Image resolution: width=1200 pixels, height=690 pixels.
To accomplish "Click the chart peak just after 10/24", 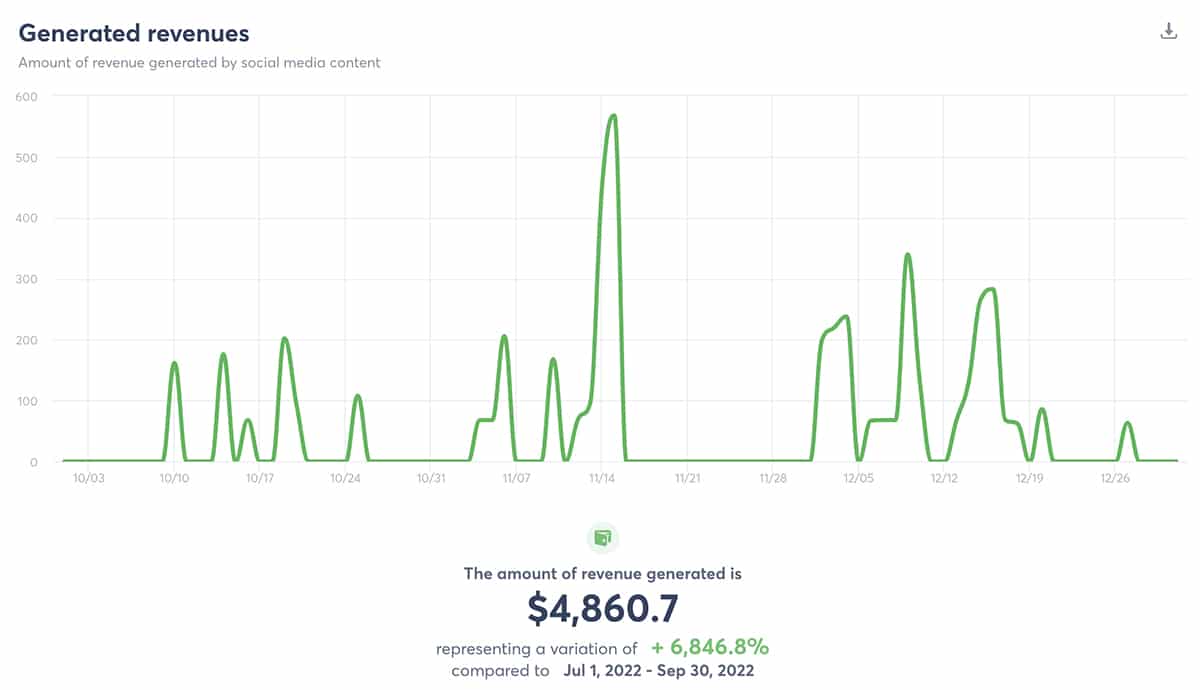I will [357, 396].
